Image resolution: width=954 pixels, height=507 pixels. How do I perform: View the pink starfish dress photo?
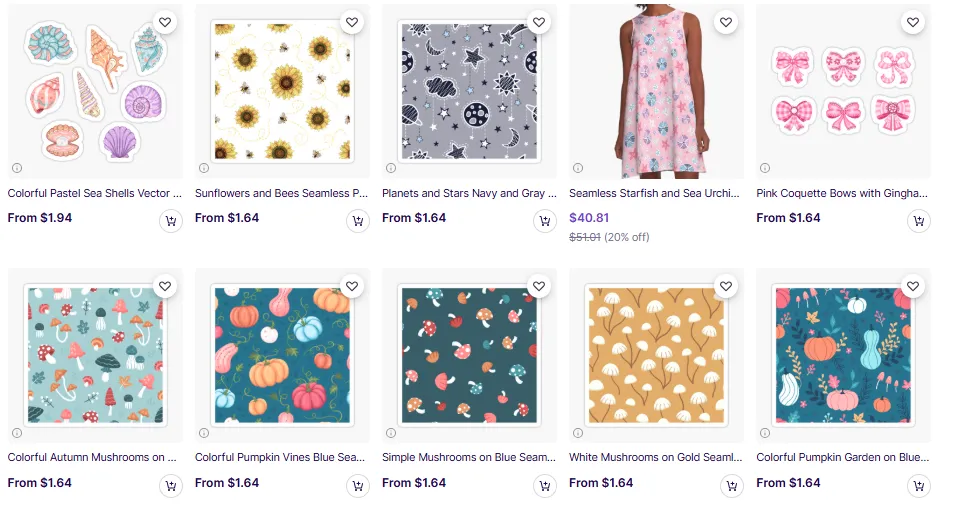(655, 91)
